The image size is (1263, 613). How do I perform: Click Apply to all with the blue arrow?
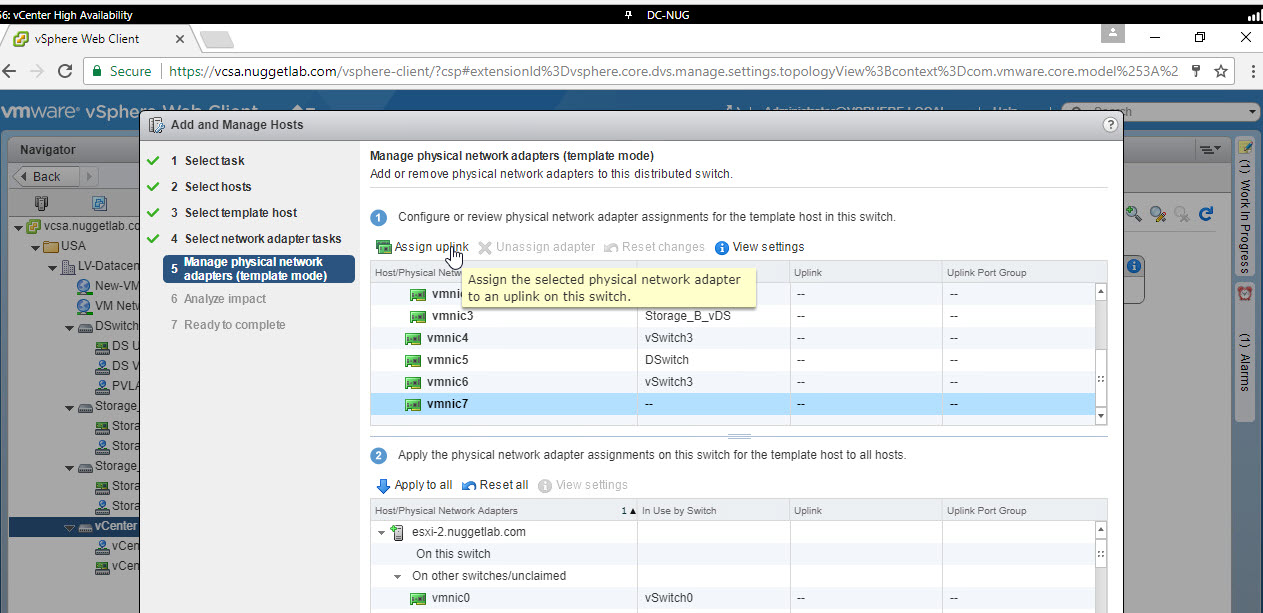click(414, 485)
